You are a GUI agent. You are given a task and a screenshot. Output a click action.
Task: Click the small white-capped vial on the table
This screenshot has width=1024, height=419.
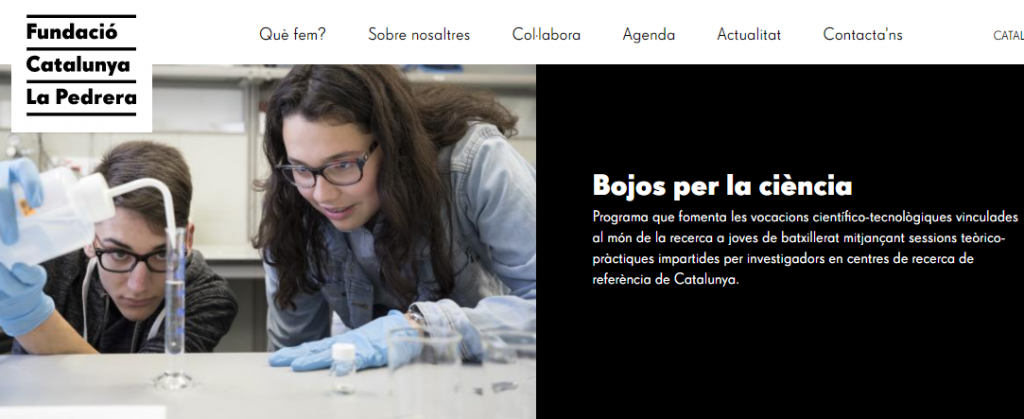tap(343, 368)
